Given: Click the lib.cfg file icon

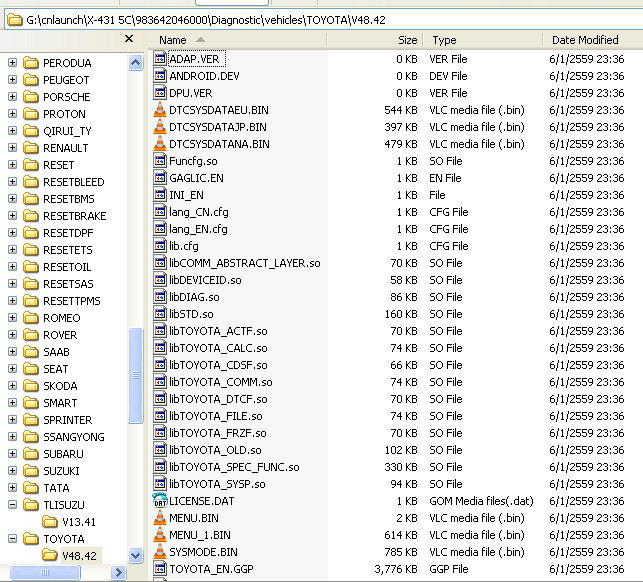Looking at the screenshot, I should point(160,246).
